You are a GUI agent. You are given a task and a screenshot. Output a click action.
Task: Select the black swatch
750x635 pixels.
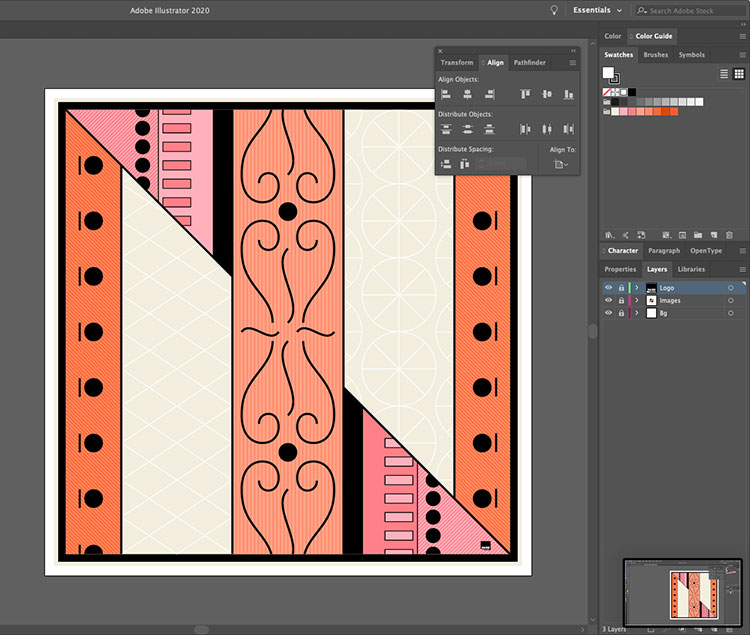tap(632, 92)
